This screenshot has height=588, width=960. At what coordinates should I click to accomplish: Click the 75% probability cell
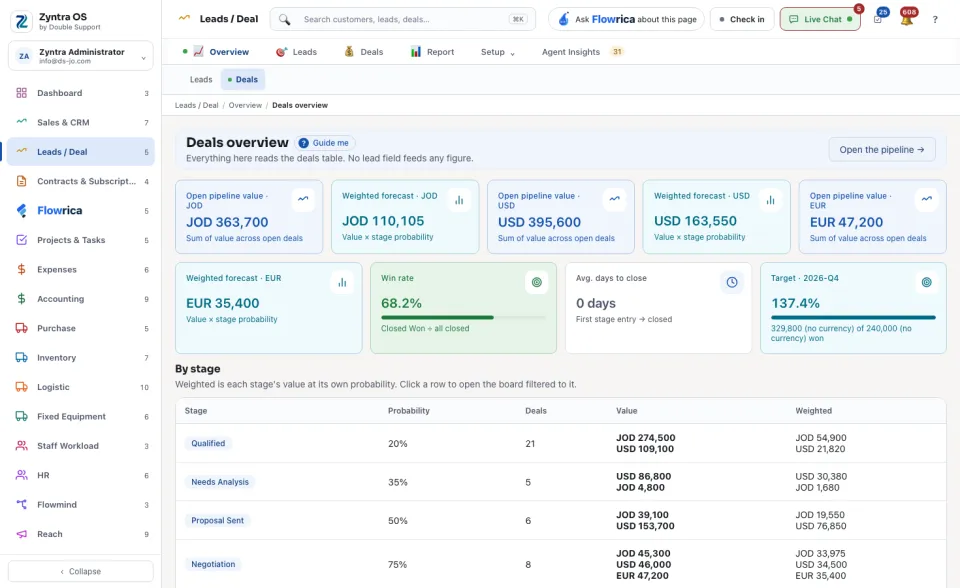(397, 565)
